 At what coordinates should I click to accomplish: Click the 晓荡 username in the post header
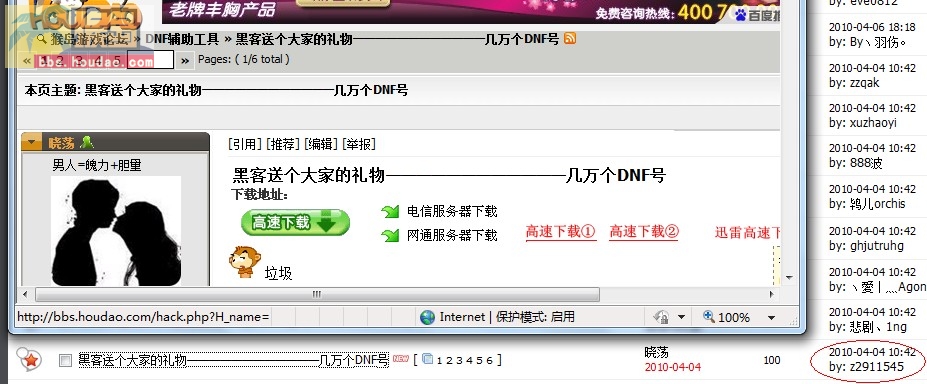[61, 142]
